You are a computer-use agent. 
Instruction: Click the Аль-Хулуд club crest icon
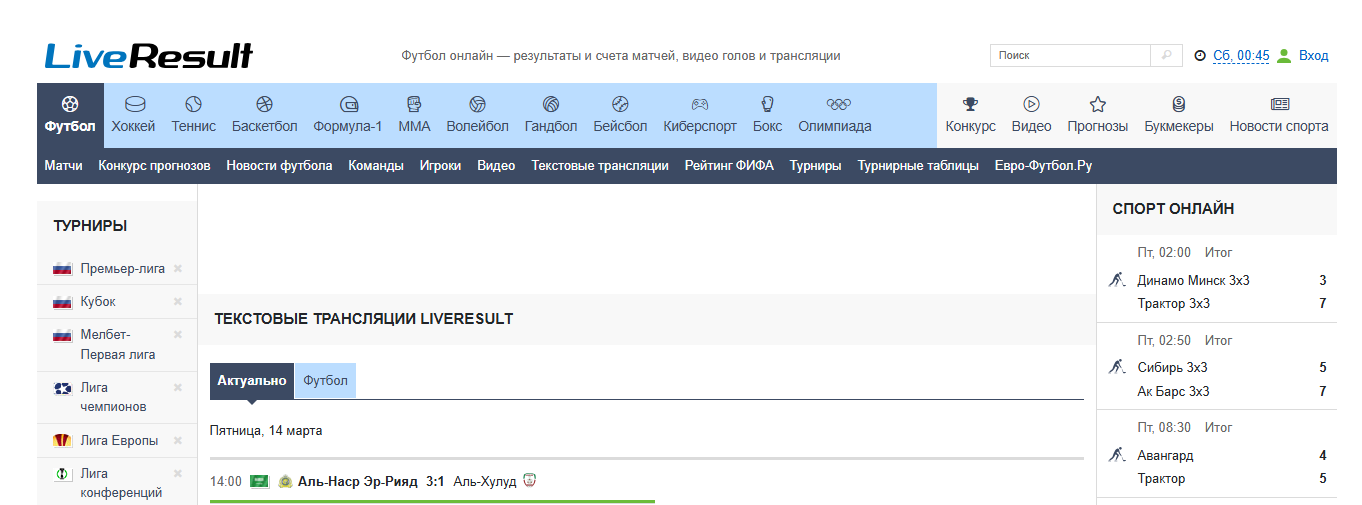(530, 481)
